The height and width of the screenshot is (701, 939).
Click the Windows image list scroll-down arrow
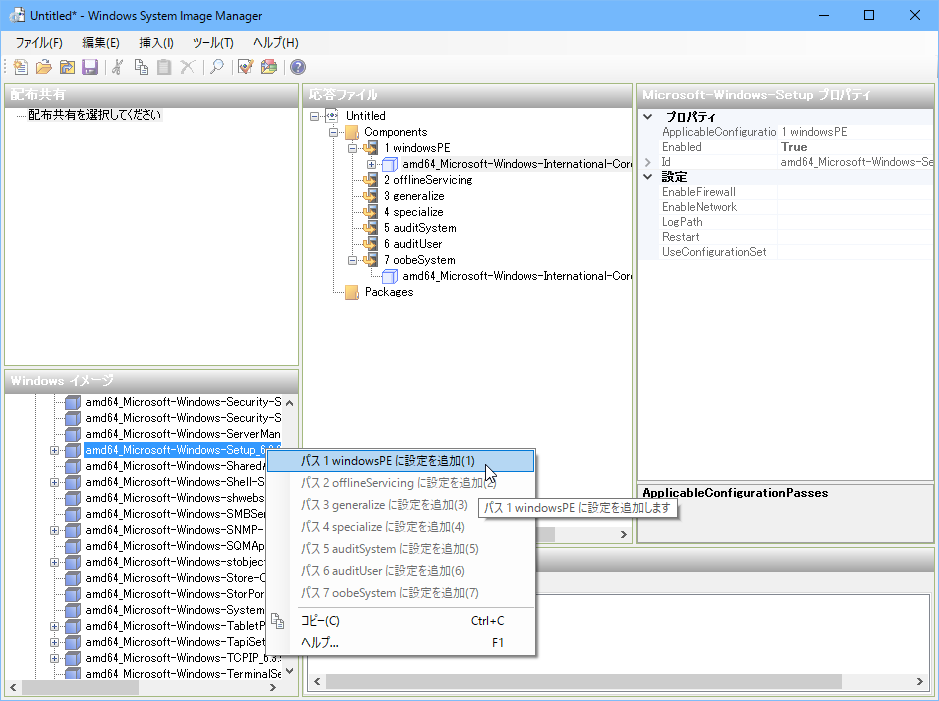tap(290, 671)
